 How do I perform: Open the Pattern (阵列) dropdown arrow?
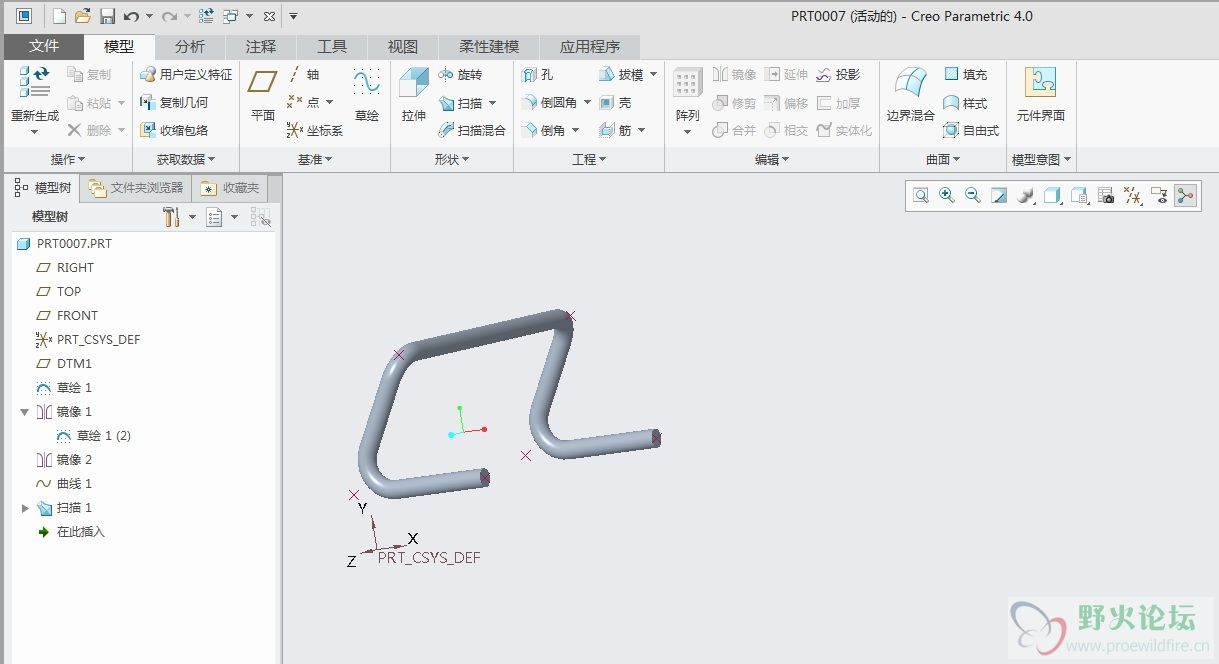click(687, 132)
